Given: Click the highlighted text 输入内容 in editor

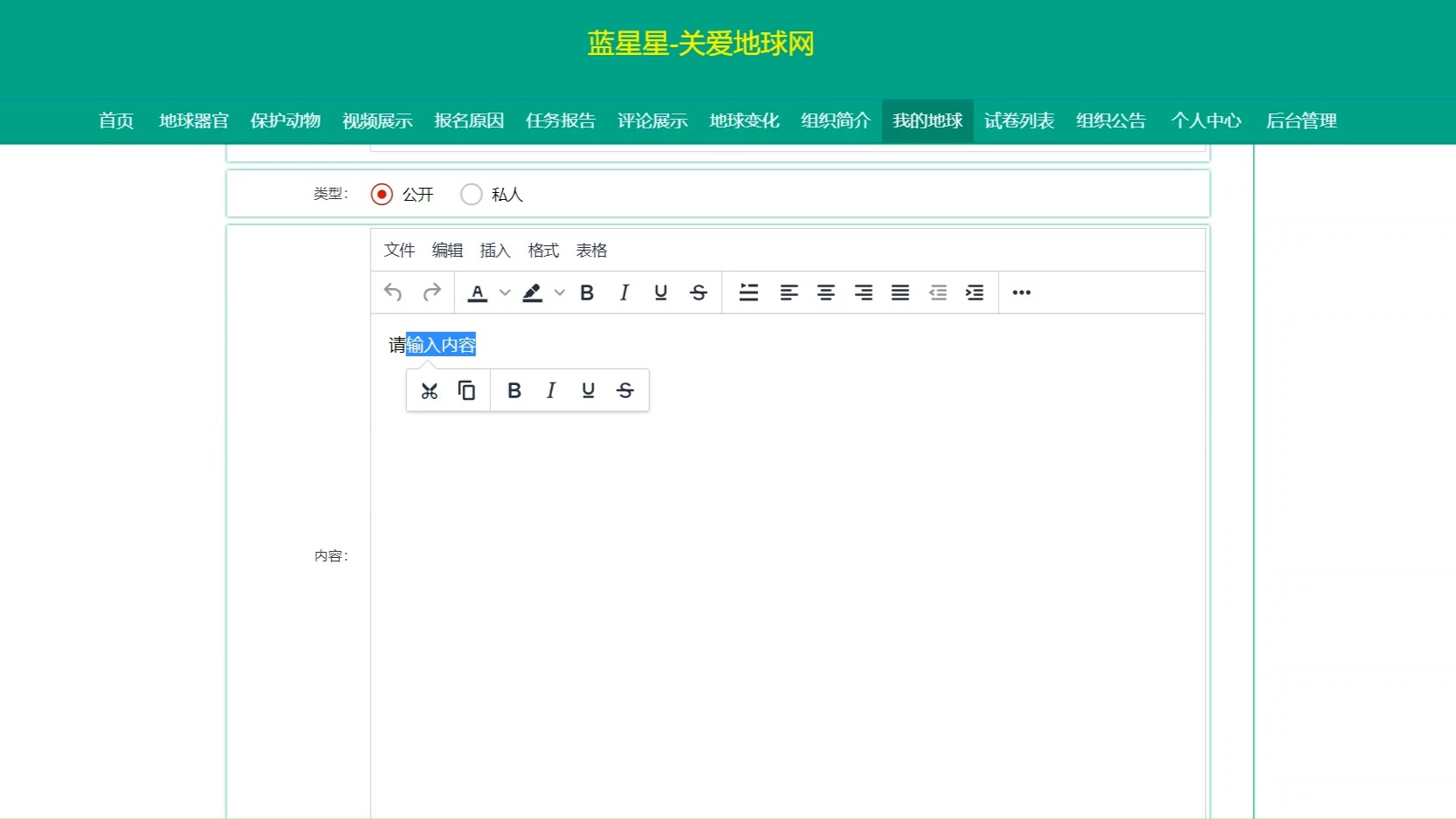Looking at the screenshot, I should point(441,345).
